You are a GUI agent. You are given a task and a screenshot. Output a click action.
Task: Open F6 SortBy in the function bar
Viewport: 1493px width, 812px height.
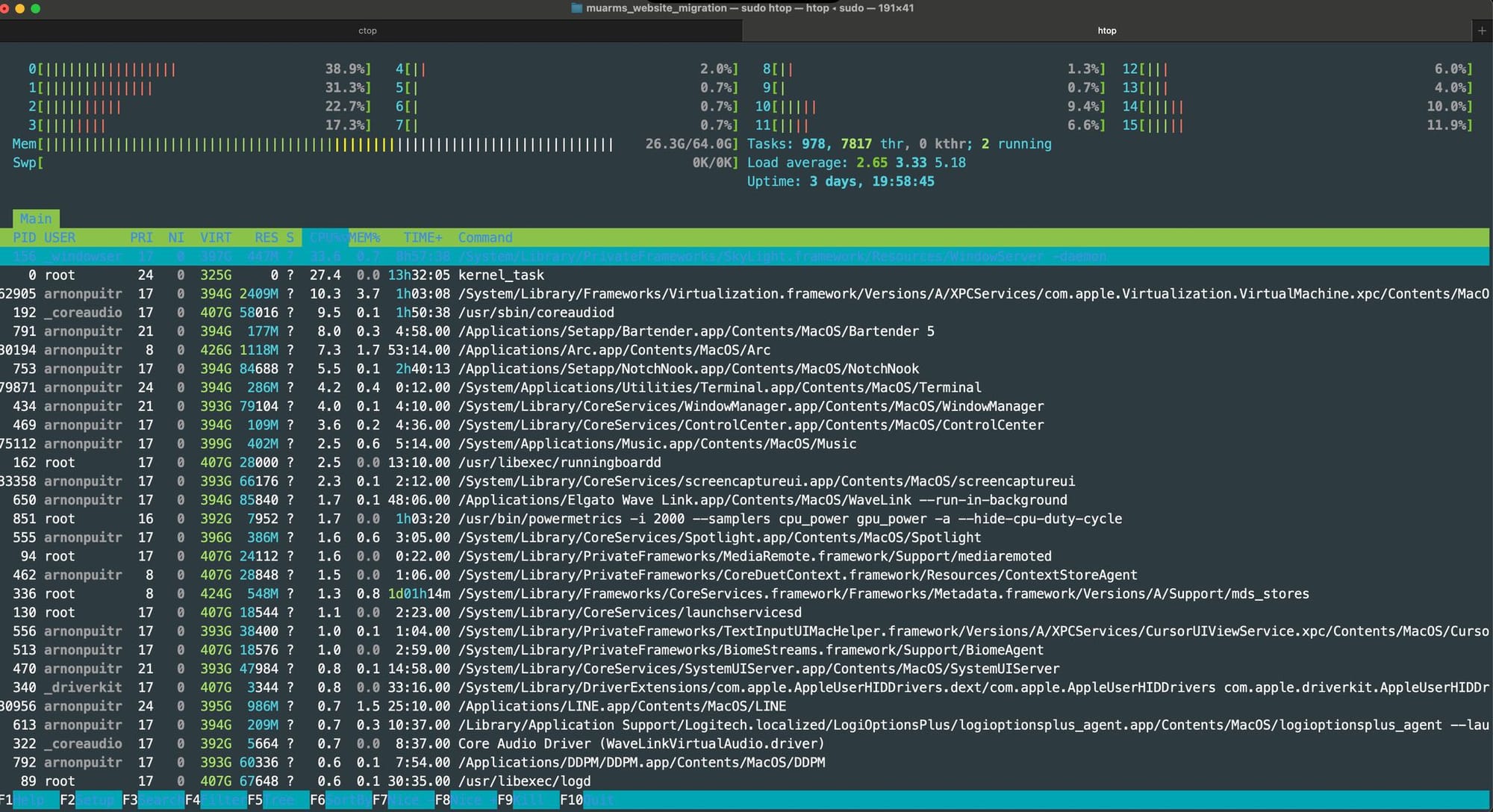tap(340, 800)
